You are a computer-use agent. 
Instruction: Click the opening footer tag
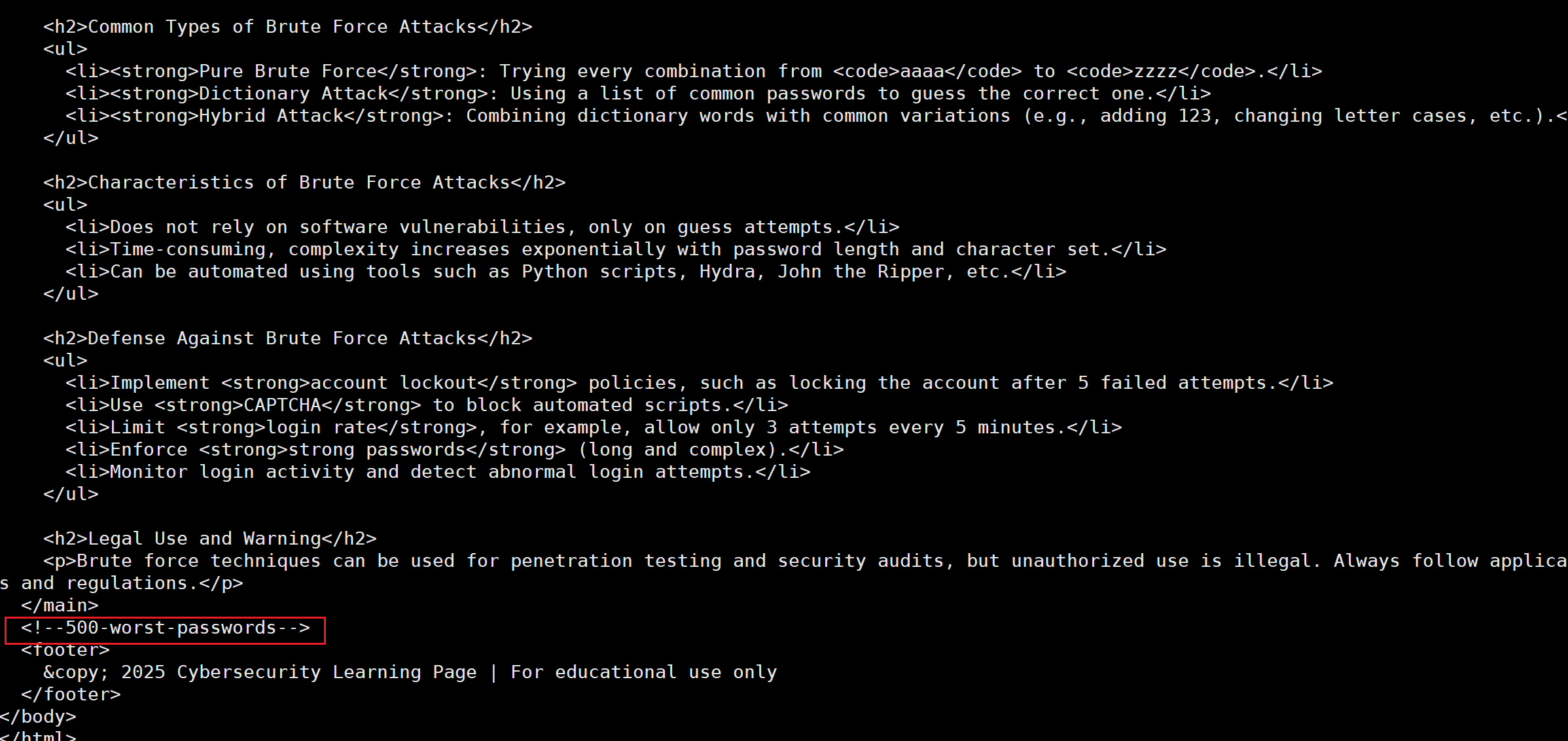[x=65, y=651]
